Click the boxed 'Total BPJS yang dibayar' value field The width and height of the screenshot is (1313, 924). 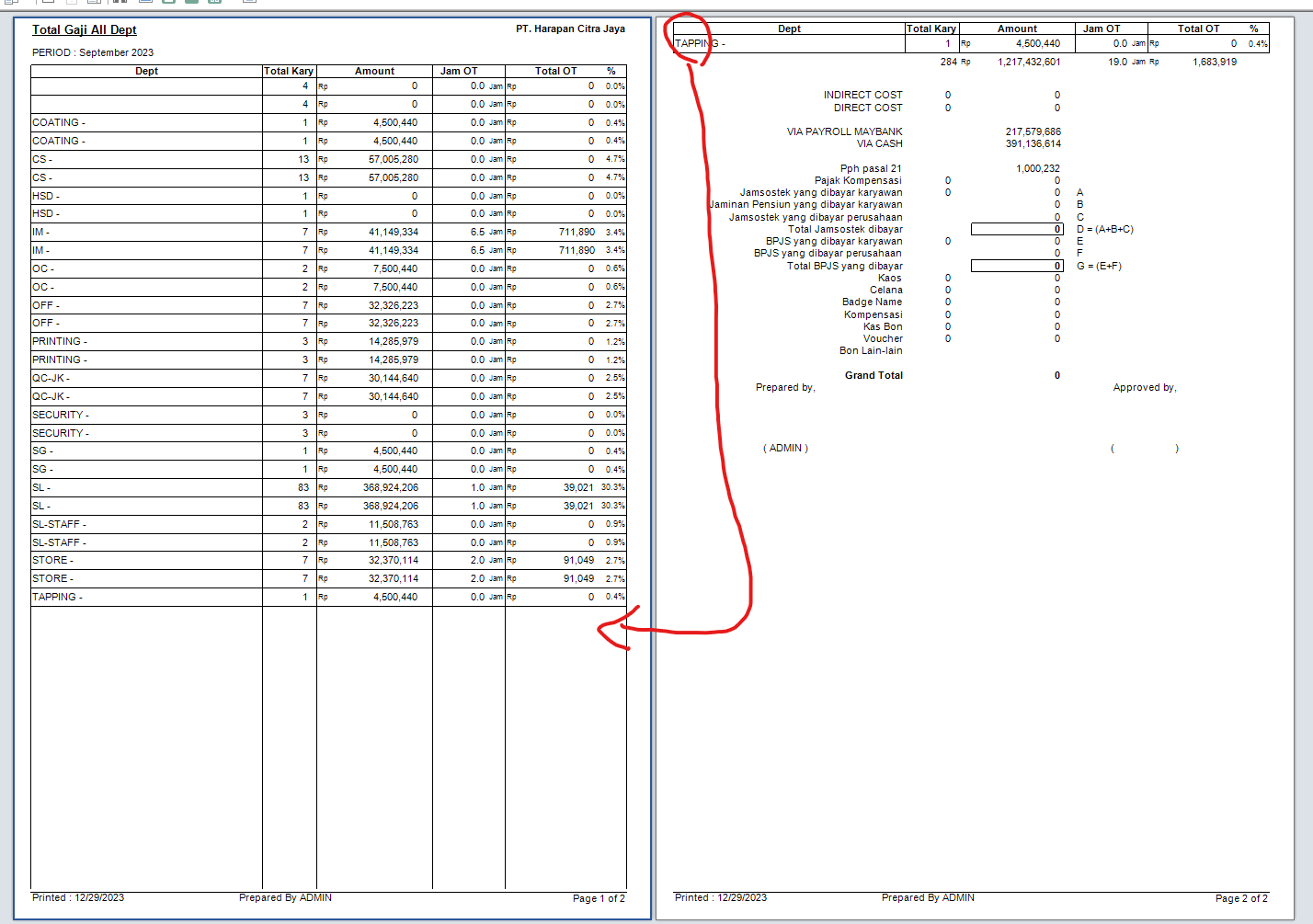click(x=1017, y=267)
